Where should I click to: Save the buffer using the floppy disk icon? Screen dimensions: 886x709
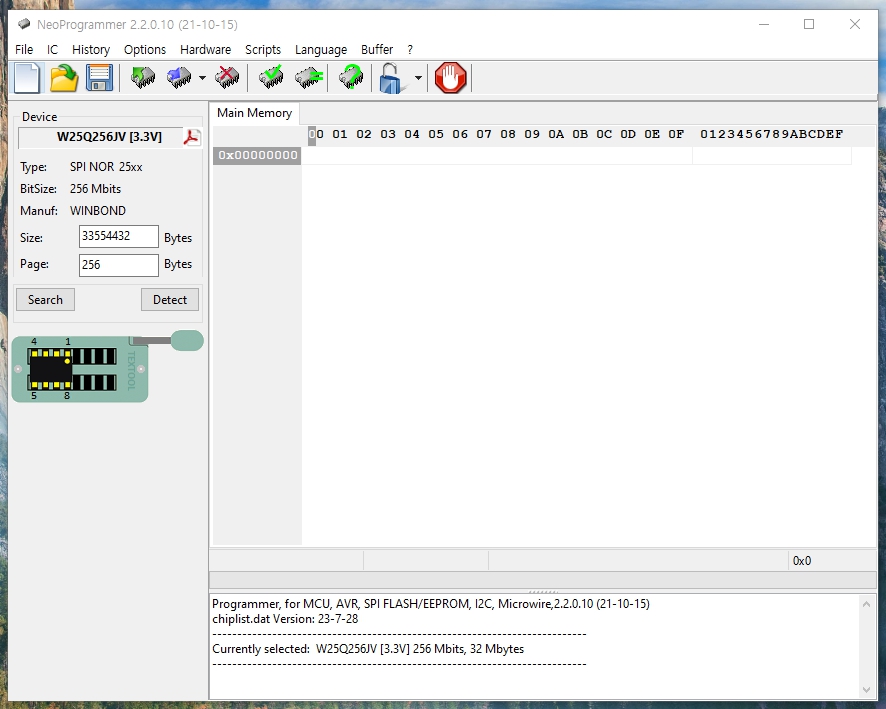(98, 78)
